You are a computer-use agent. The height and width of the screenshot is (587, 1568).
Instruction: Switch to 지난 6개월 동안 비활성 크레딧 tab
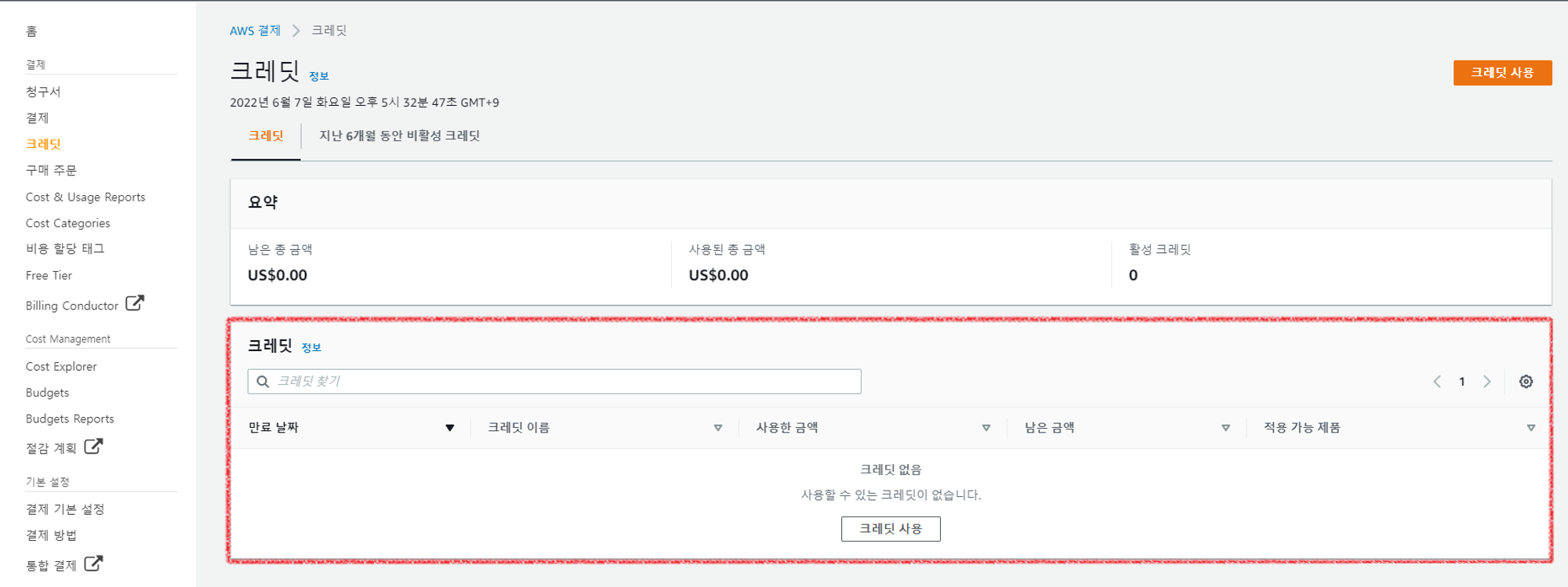[399, 136]
